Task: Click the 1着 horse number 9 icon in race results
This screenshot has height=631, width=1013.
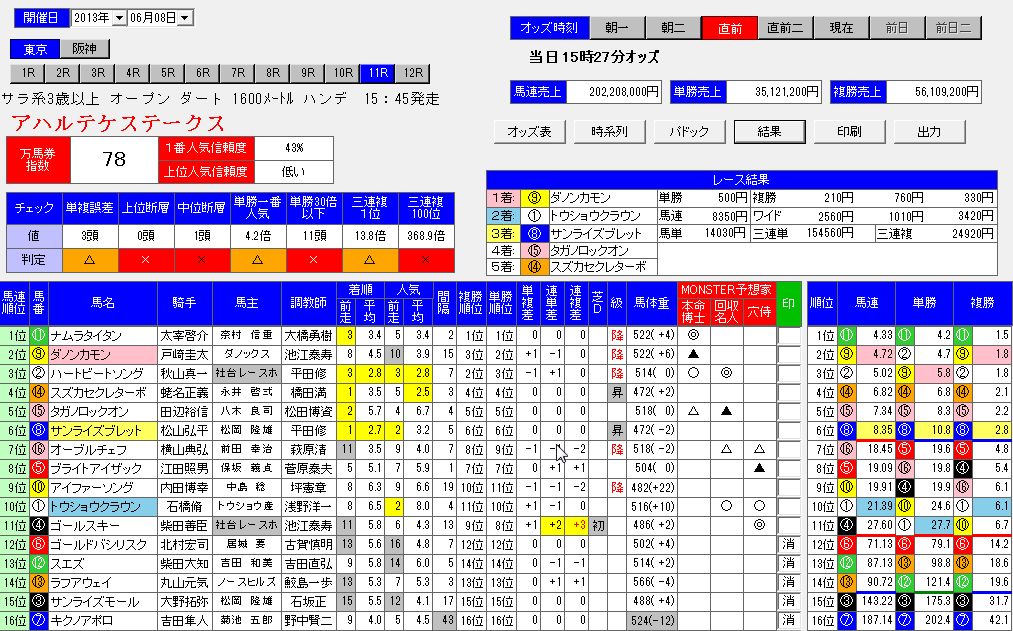Action: click(534, 198)
